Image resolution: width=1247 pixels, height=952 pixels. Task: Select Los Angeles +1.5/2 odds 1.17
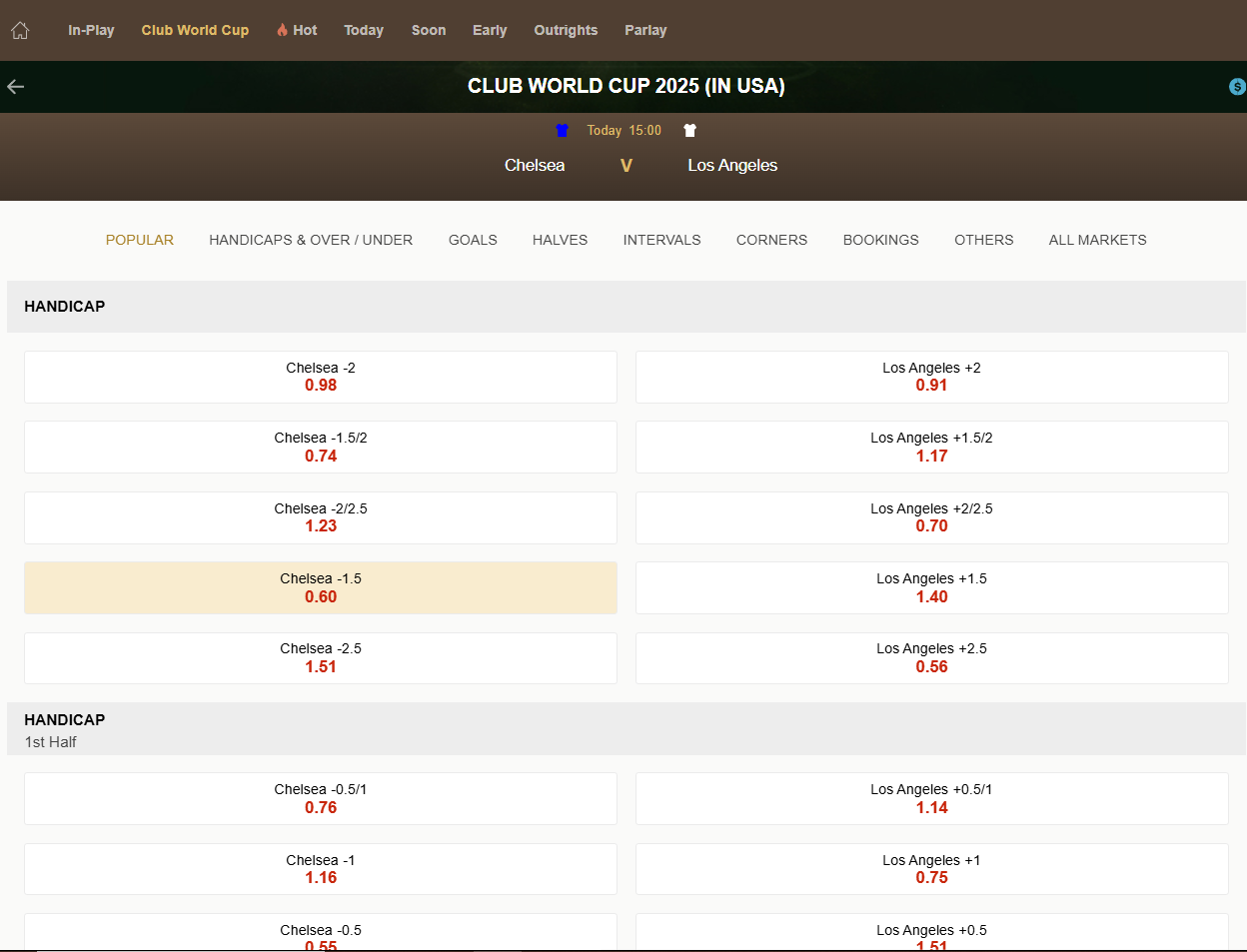click(931, 447)
